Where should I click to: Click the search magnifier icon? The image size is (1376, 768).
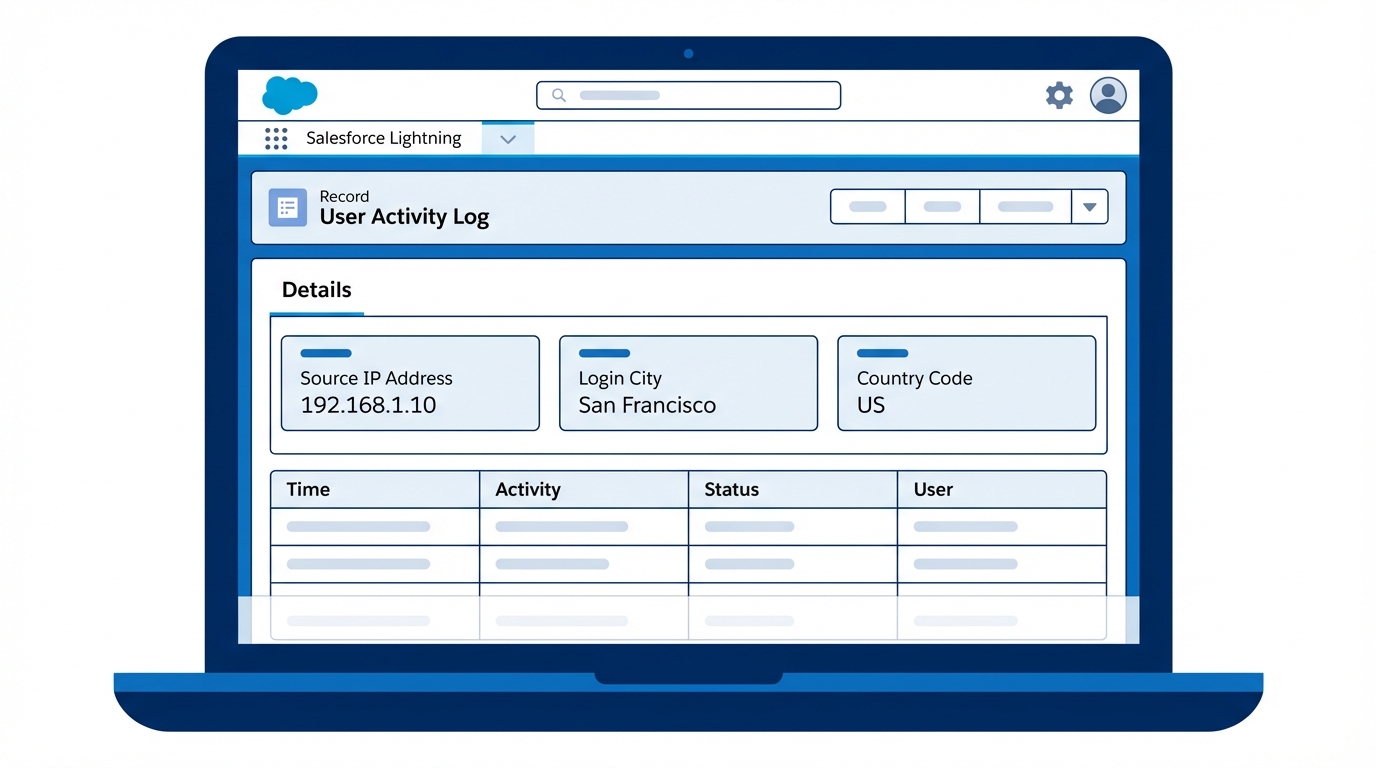tap(558, 95)
